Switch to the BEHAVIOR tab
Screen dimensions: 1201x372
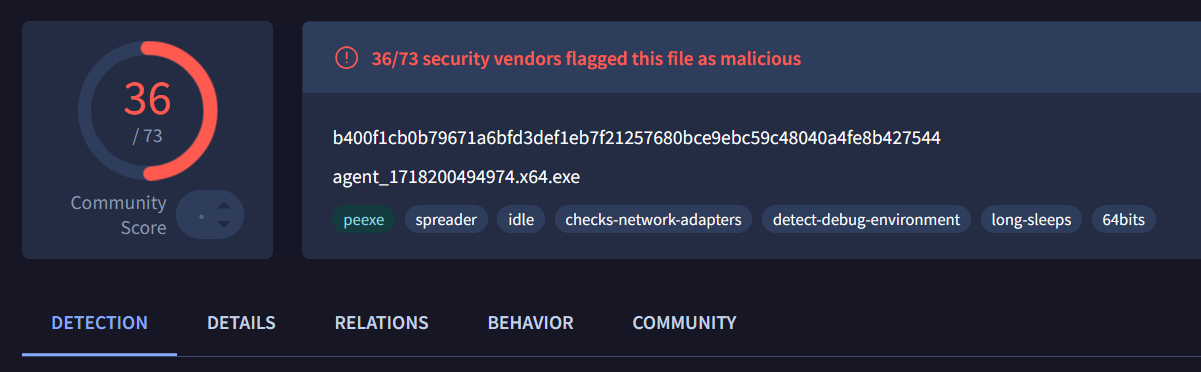tap(530, 323)
